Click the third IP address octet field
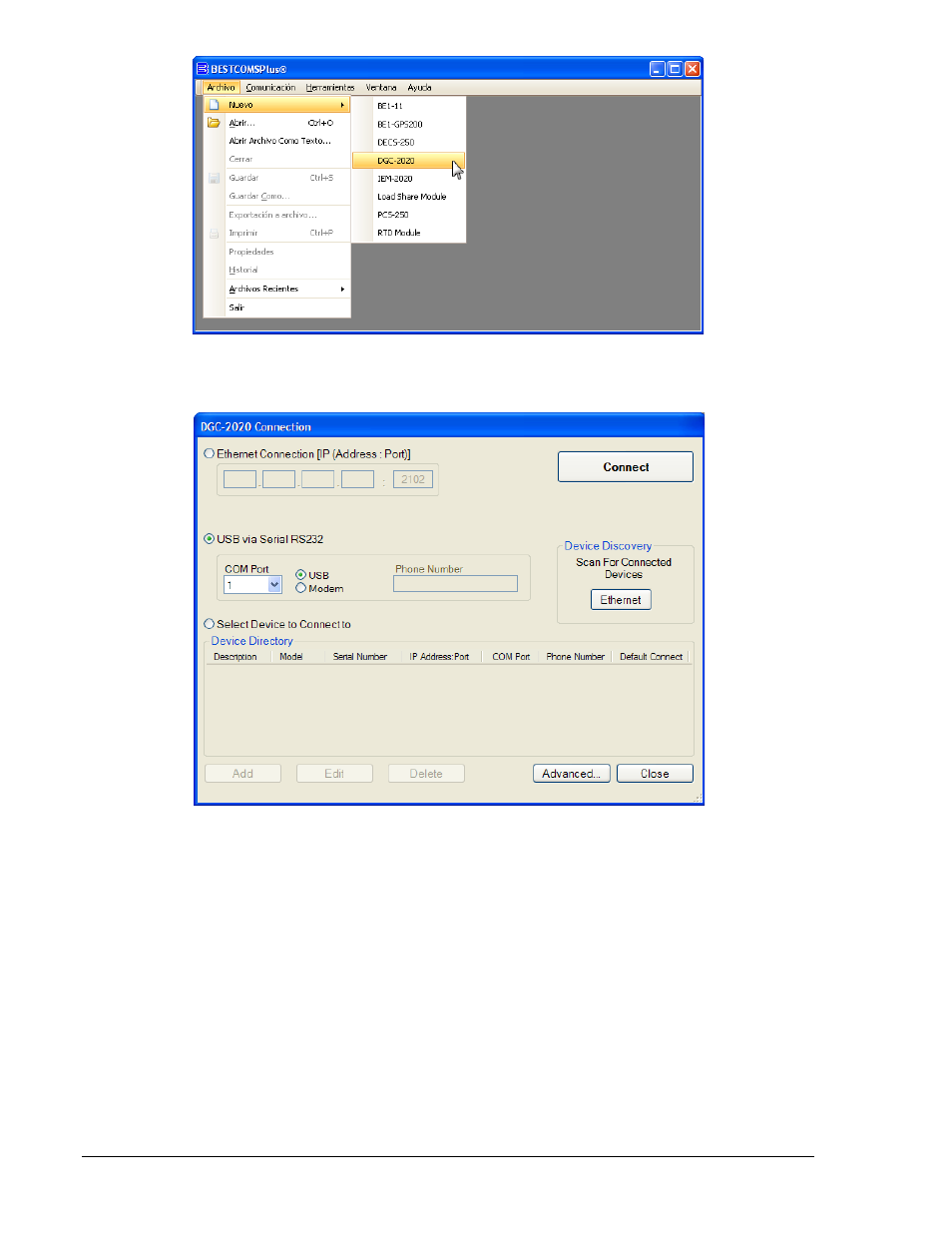Screen dimensions: 952x1233 click(318, 479)
